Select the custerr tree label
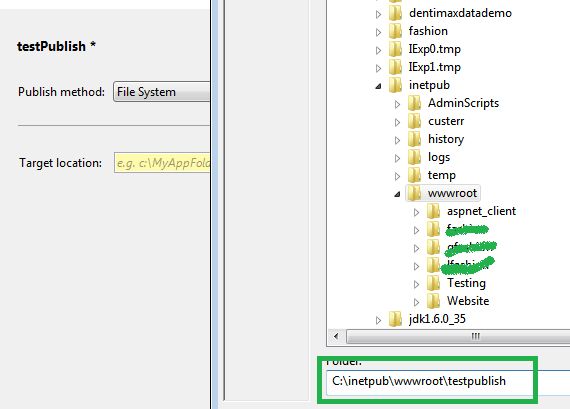This screenshot has height=409, width=570. [446, 121]
